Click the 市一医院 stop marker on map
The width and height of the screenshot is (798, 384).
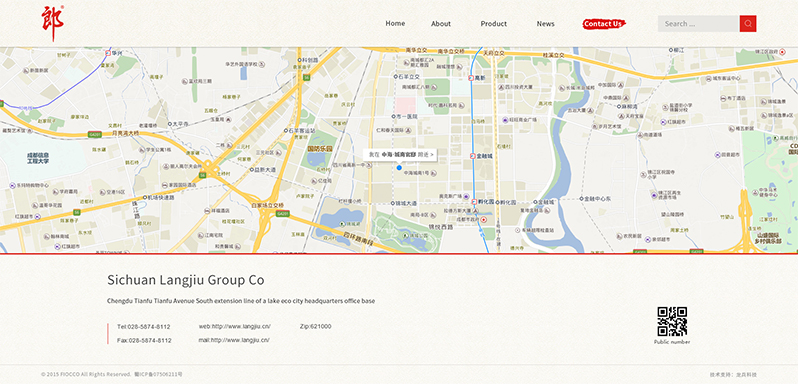pyautogui.click(x=393, y=116)
